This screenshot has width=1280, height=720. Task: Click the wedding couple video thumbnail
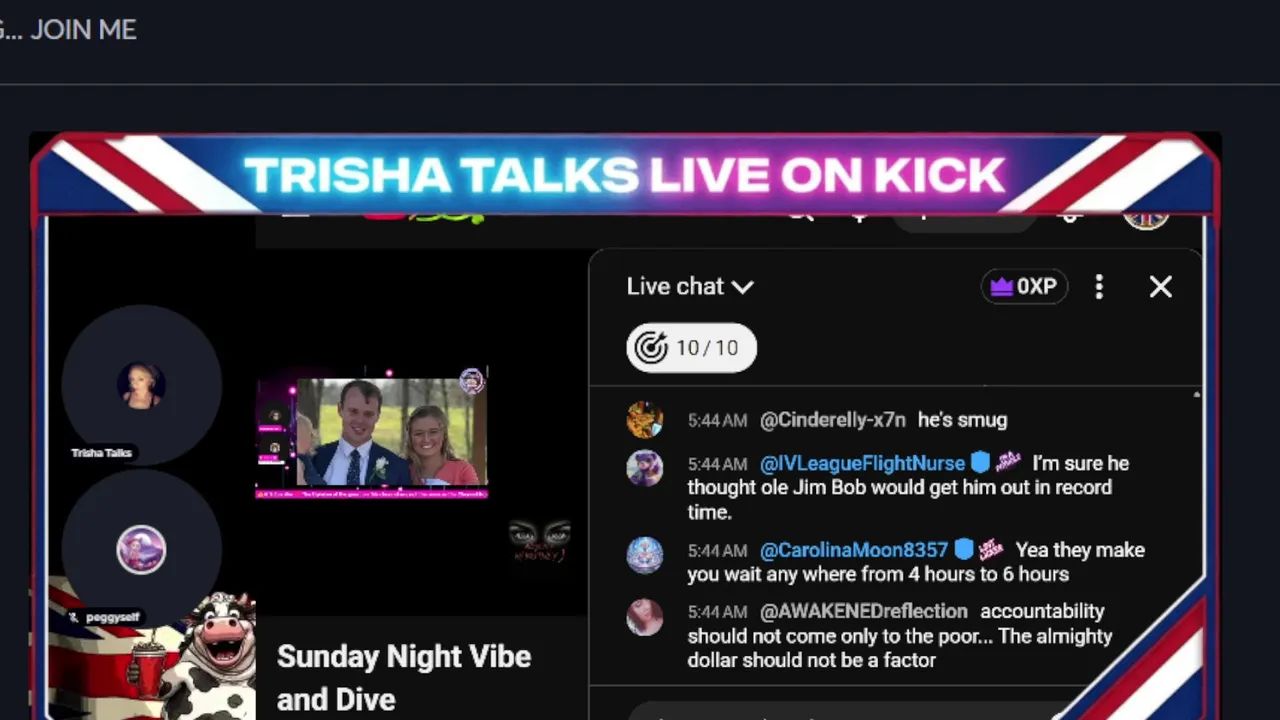(372, 432)
